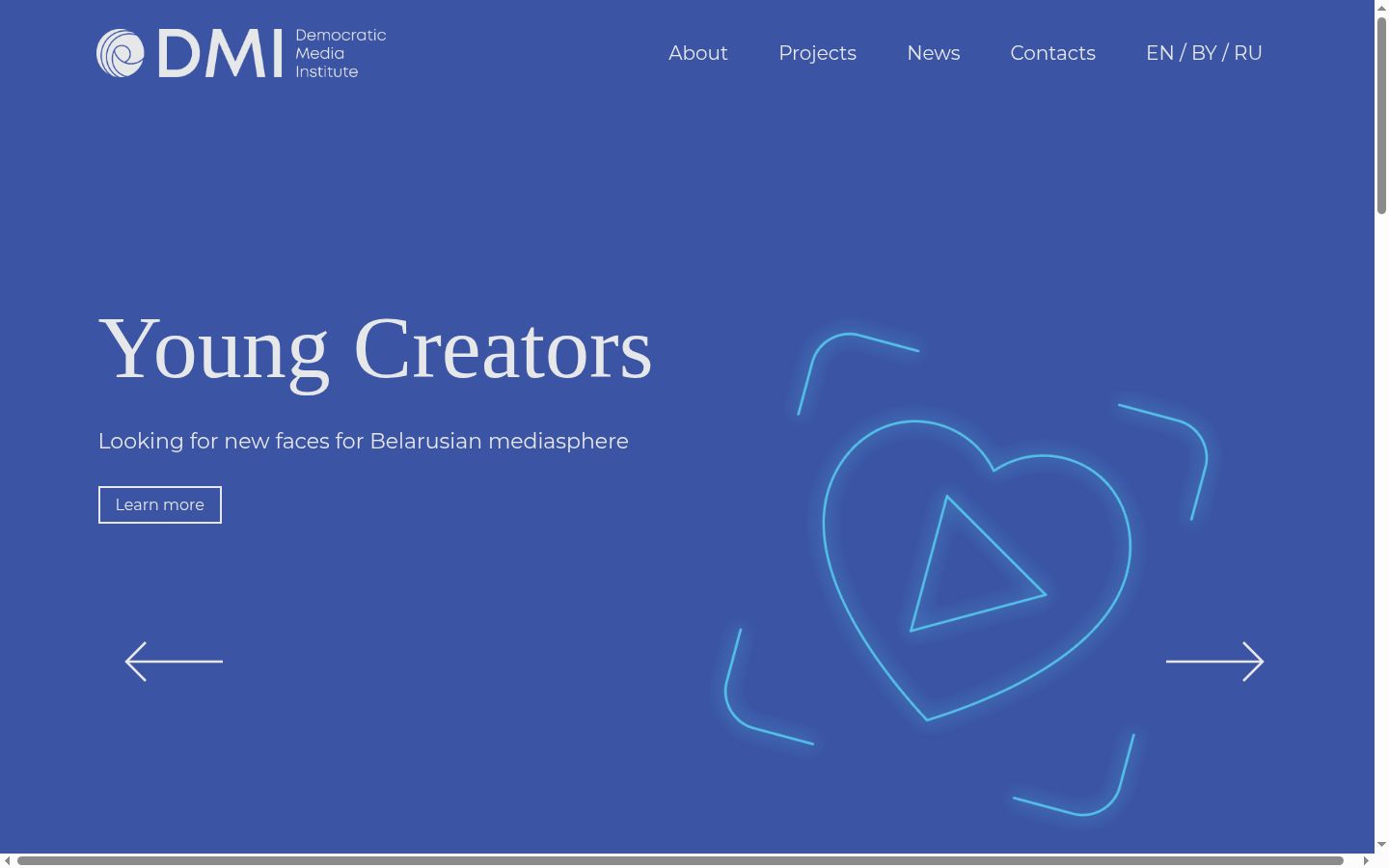Open the About menu item
Viewport: 1389px width, 868px height.
point(698,53)
